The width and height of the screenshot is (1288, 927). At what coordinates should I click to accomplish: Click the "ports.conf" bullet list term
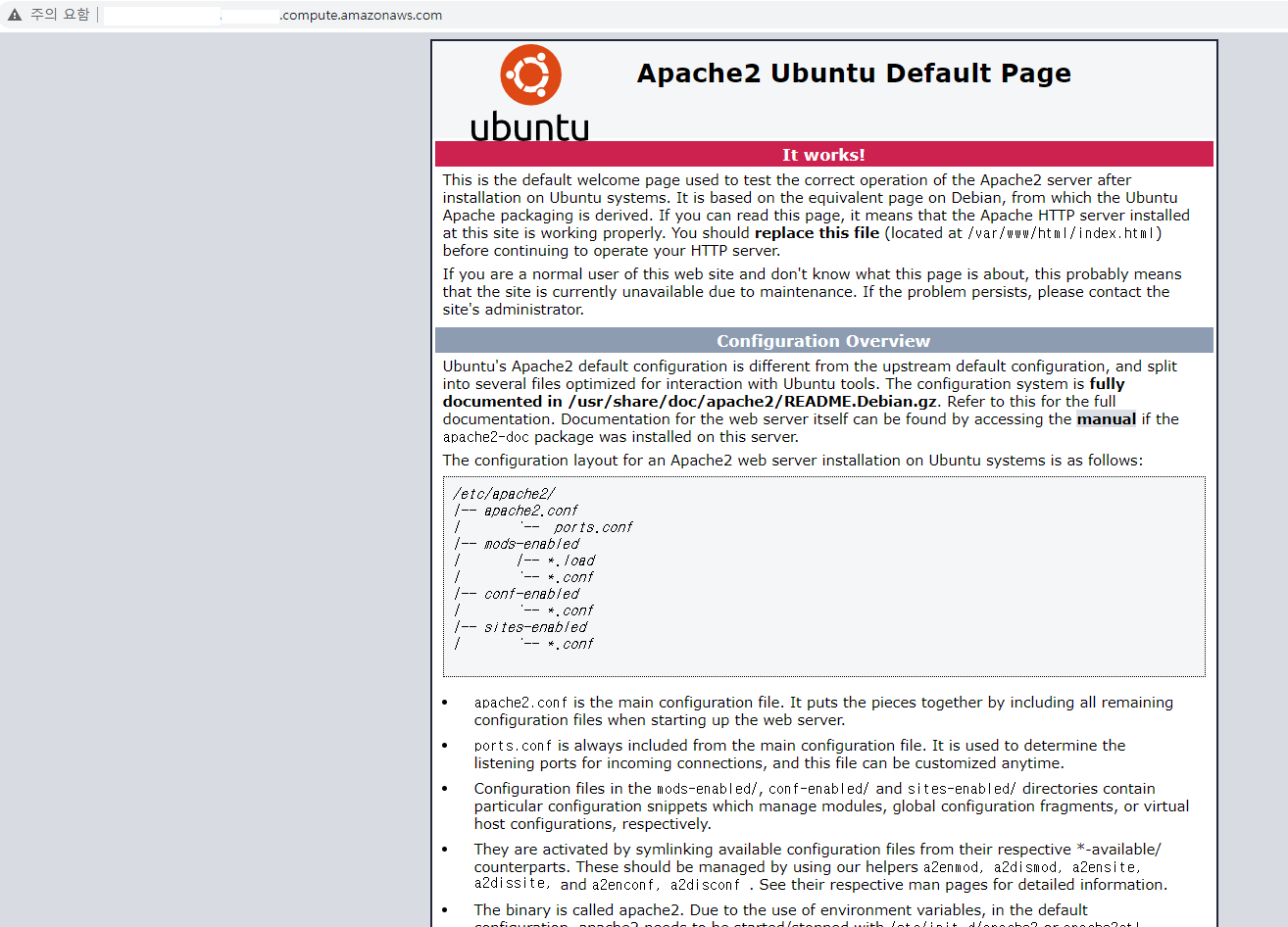tap(513, 746)
